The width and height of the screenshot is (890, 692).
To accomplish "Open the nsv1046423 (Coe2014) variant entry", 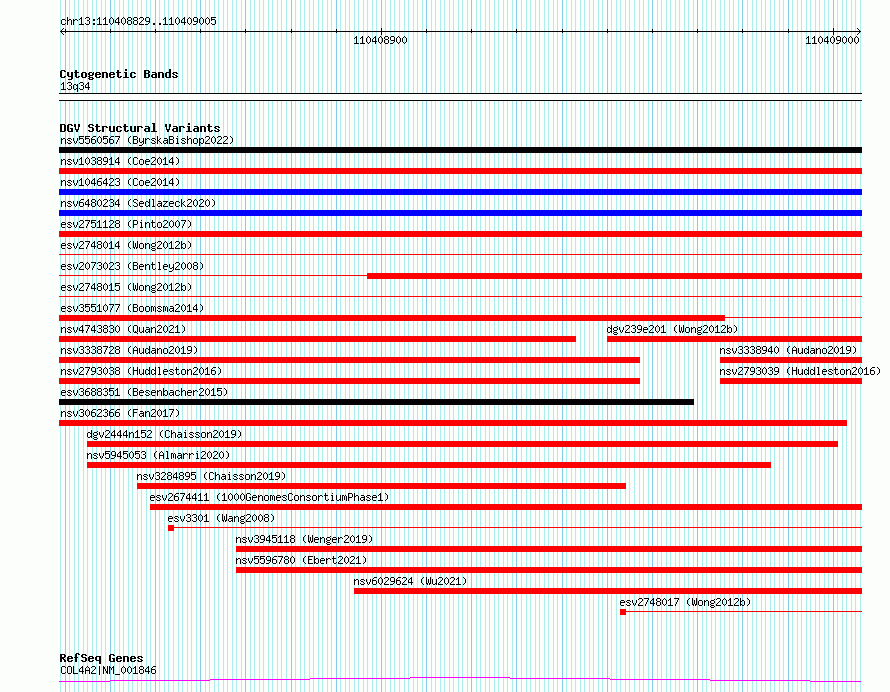I will coord(120,182).
